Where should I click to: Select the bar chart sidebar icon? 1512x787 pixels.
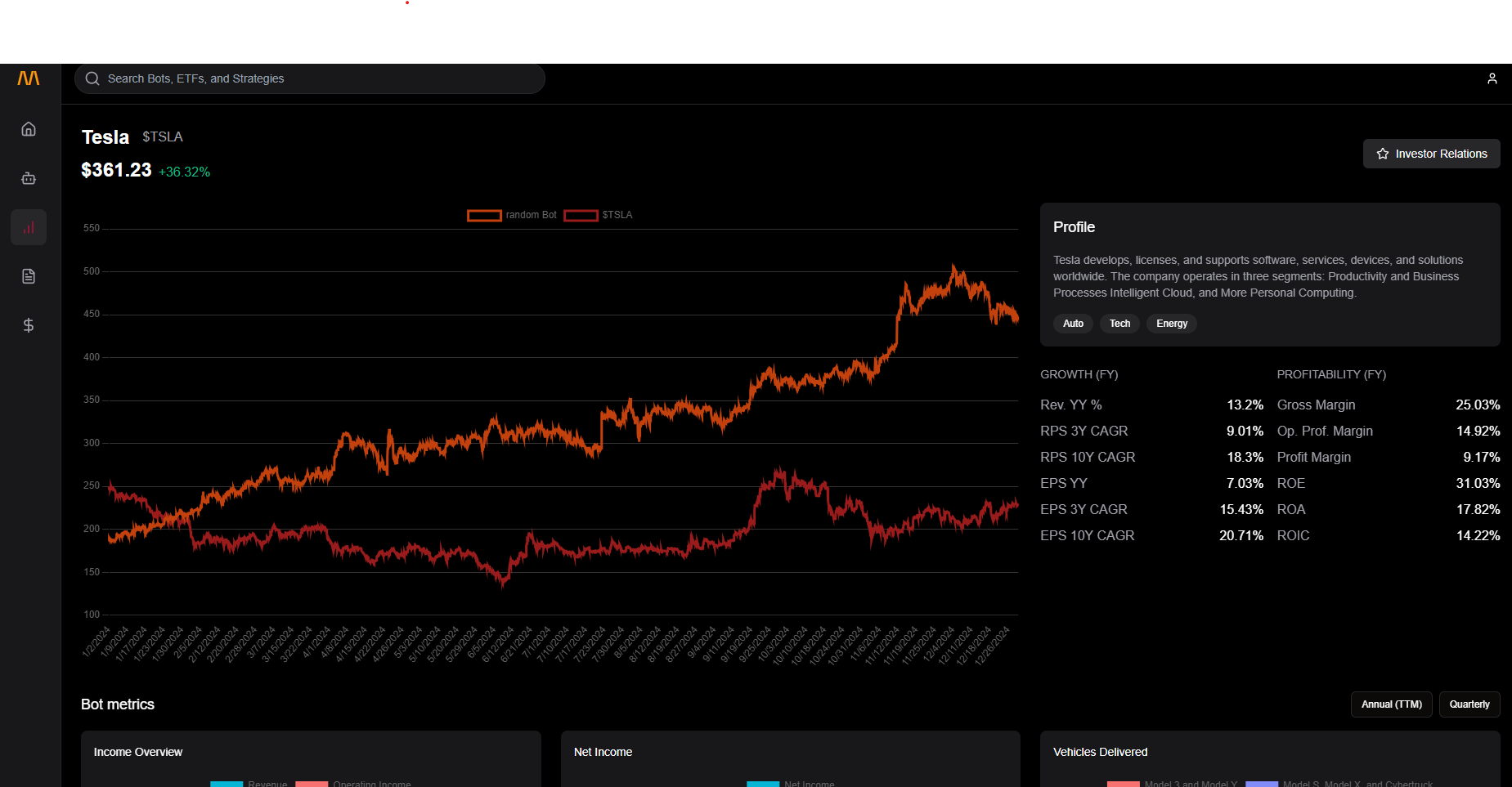[29, 227]
